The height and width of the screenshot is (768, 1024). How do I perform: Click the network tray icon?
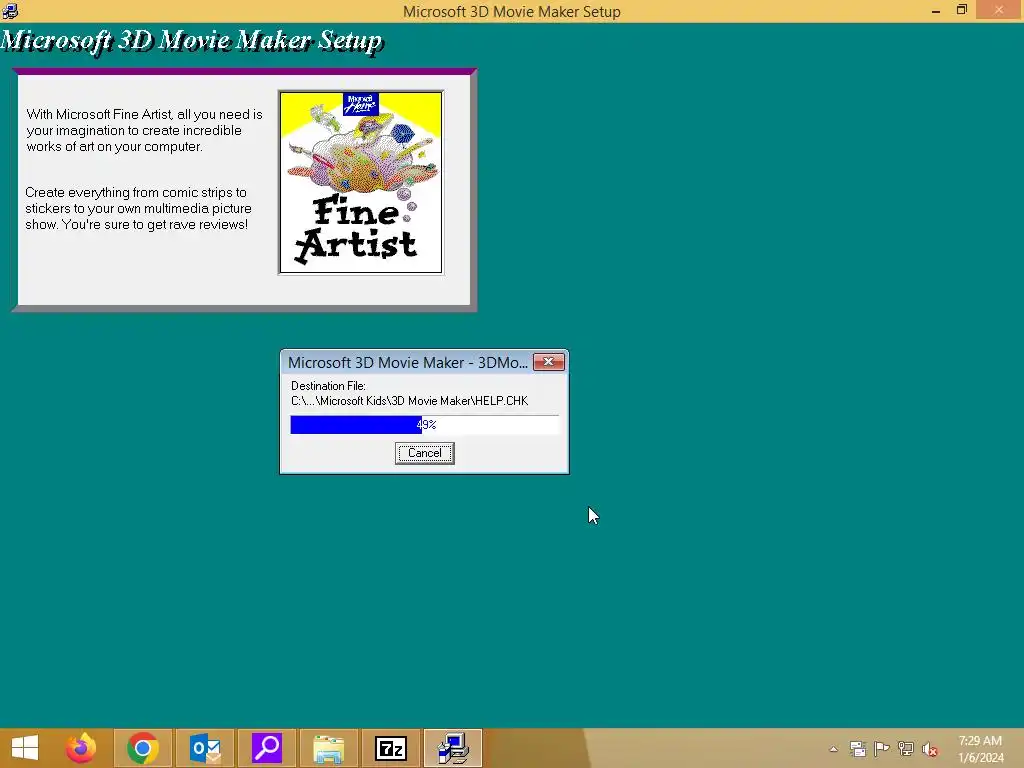pyautogui.click(x=906, y=749)
